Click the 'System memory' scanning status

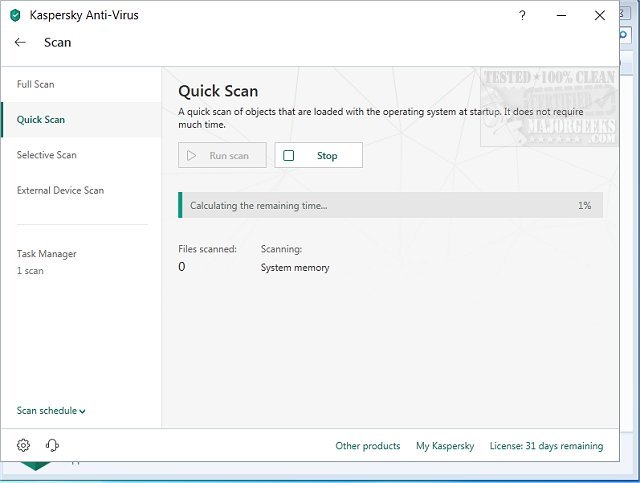pyautogui.click(x=295, y=268)
